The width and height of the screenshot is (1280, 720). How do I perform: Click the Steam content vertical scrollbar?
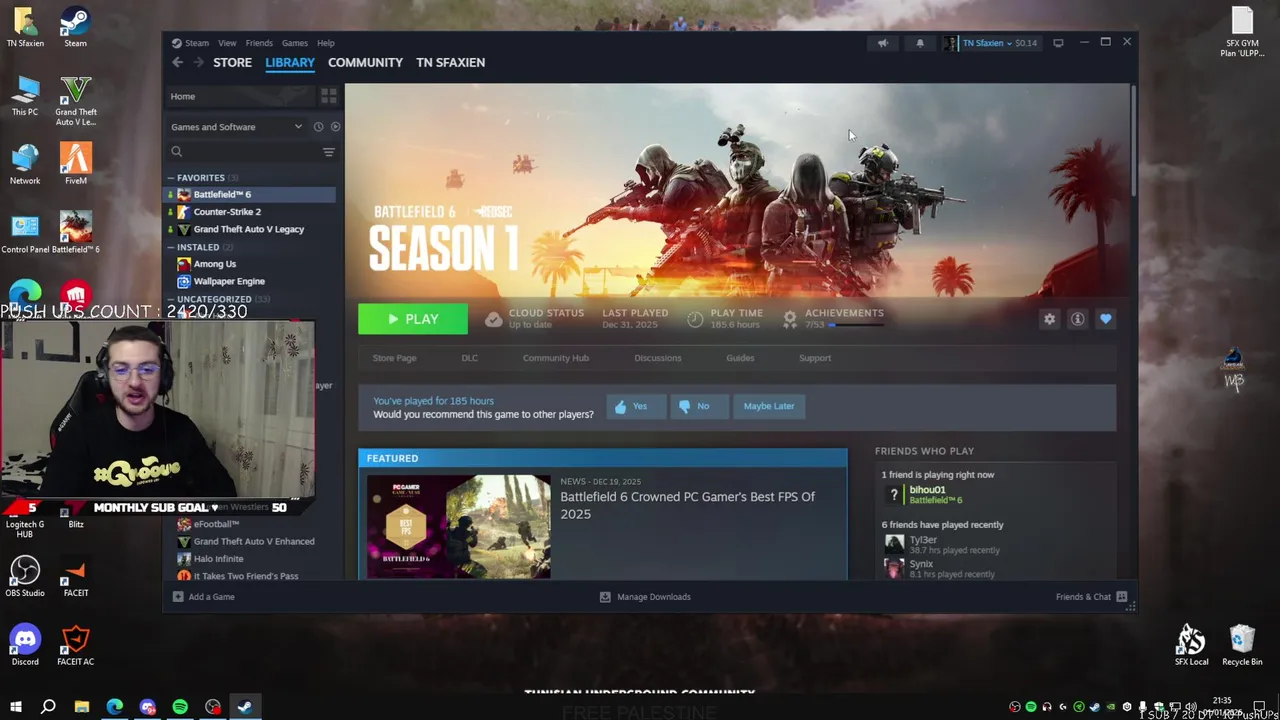(1133, 141)
